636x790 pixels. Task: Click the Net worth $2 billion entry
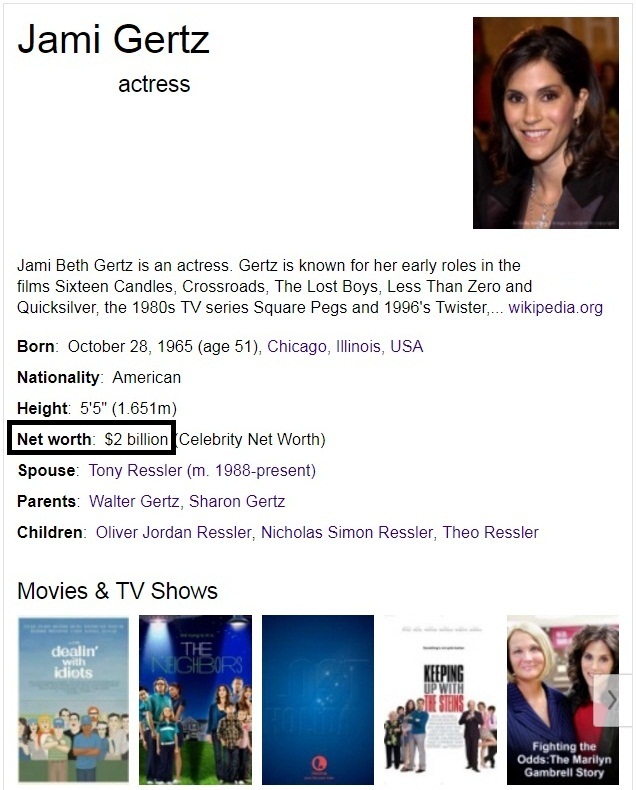coord(92,439)
